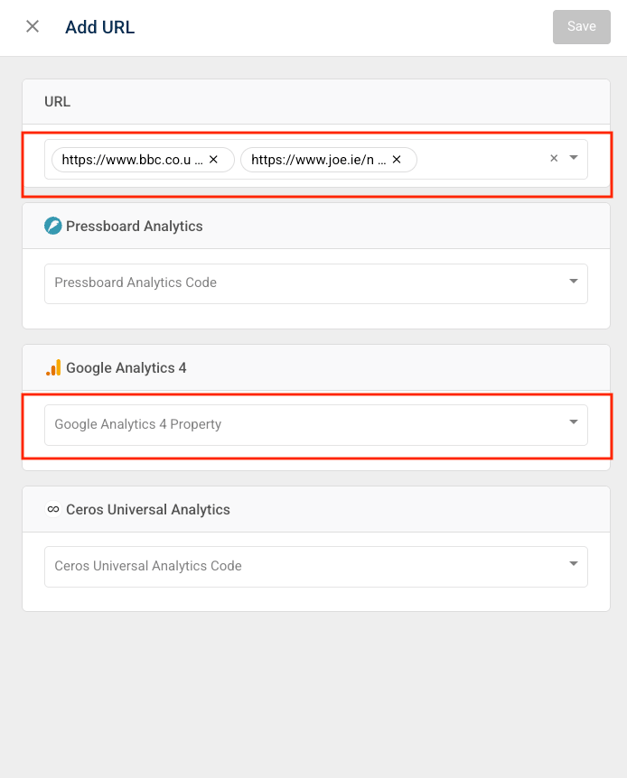This screenshot has width=627, height=778.
Task: Select the https://www.joe.ie/n URL chip
Action: pyautogui.click(x=313, y=159)
